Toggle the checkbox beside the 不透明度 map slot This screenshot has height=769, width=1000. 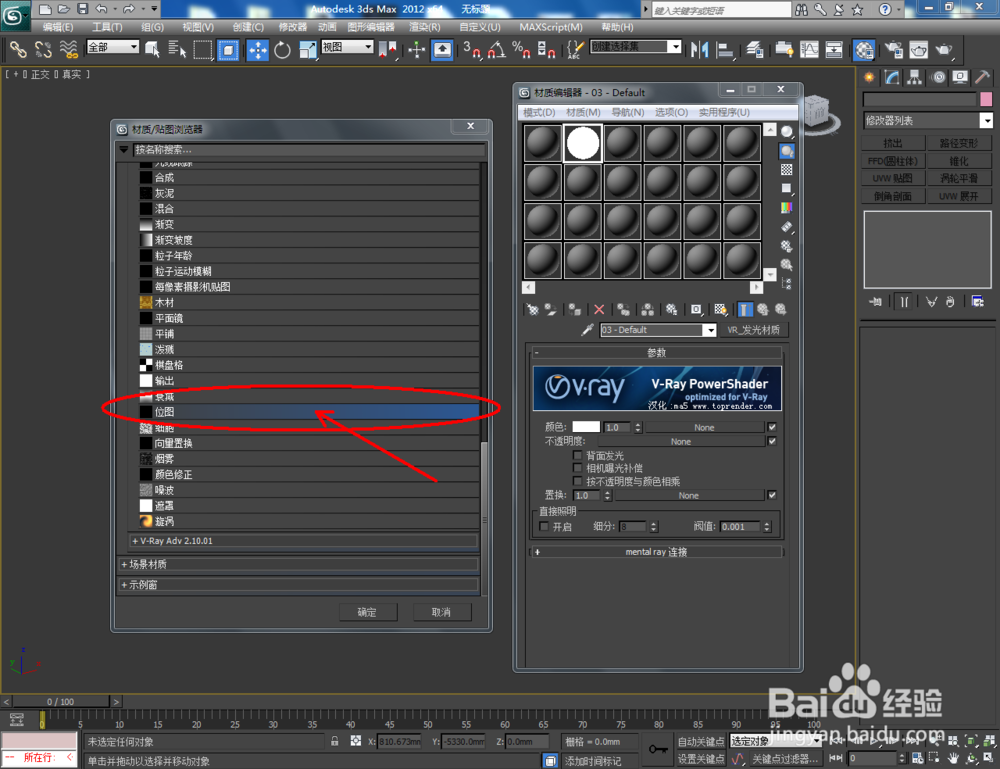(772, 441)
